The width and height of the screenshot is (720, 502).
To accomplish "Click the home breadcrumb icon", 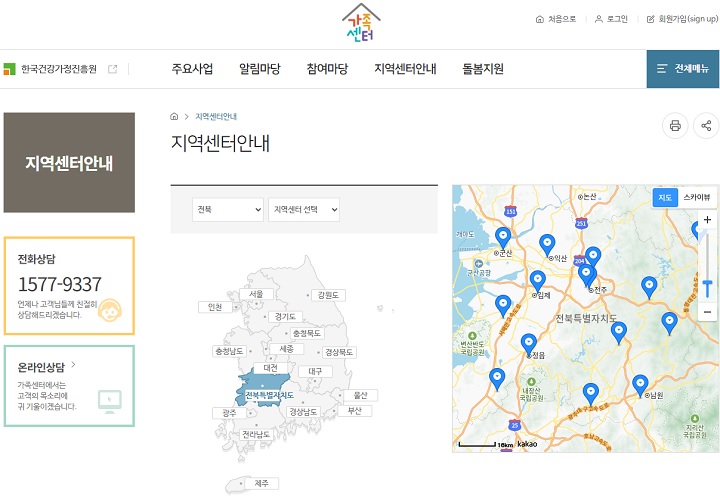I will 174,116.
